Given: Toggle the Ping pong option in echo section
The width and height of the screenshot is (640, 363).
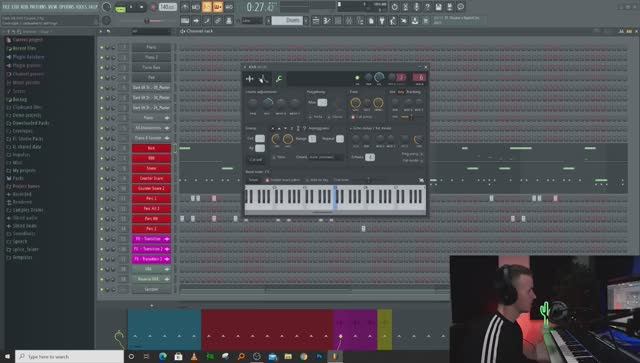Looking at the screenshot, I should point(422,154).
